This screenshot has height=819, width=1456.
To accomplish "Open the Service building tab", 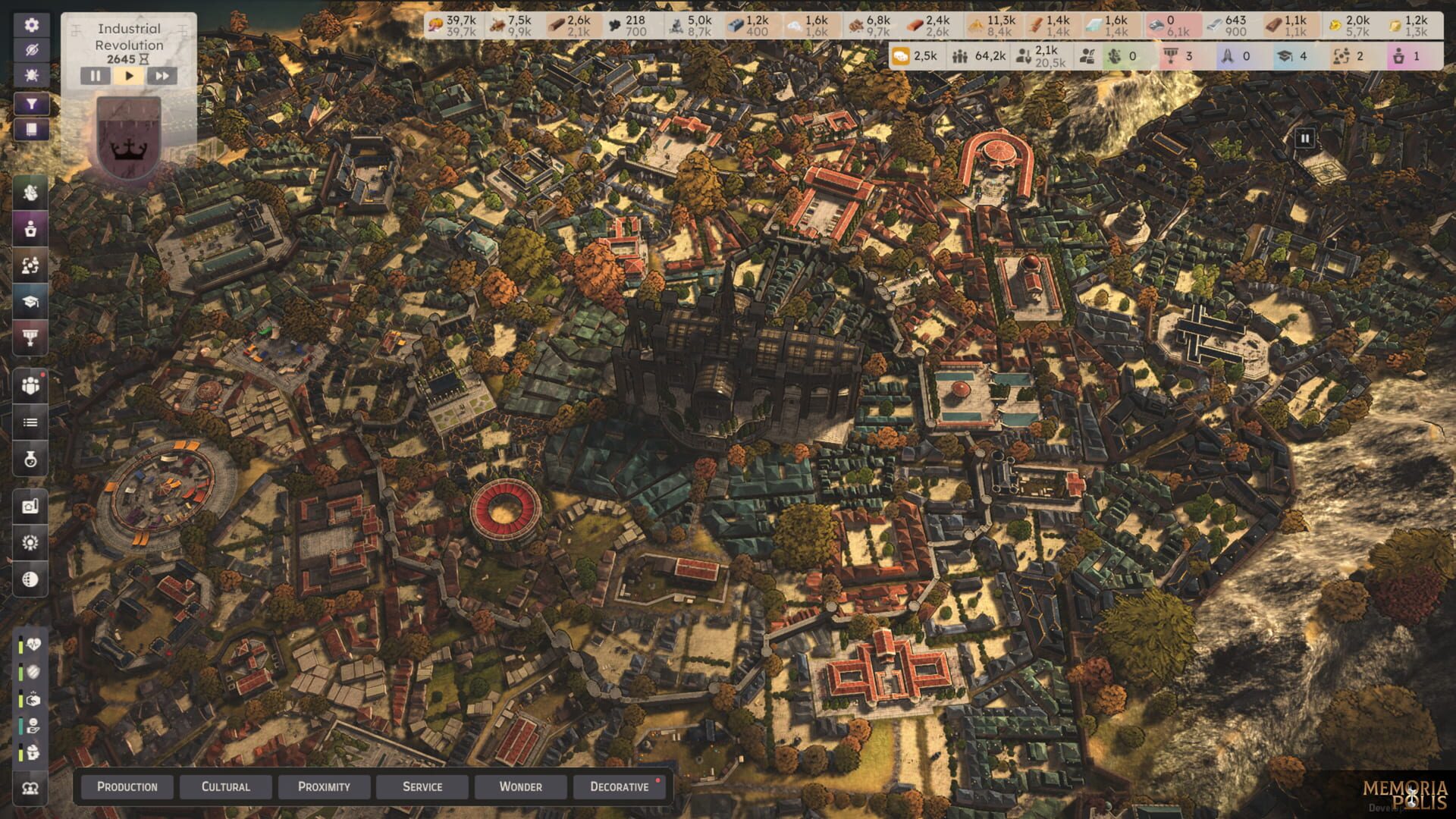I will [422, 786].
